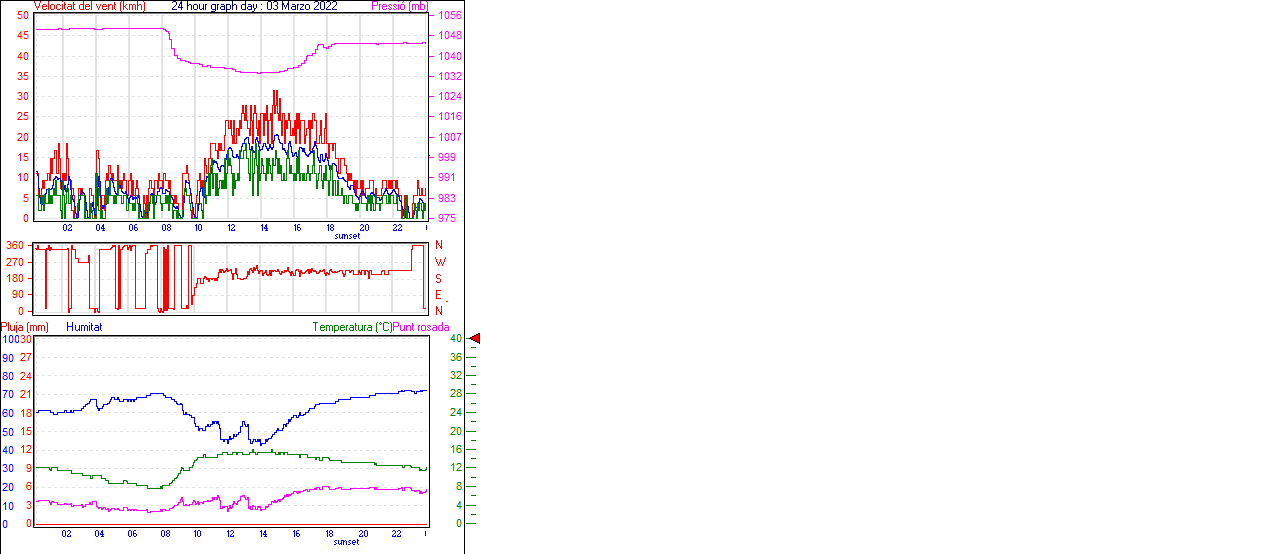Click the sunset label under bottom graph
1280x554 pixels.
pos(347,542)
